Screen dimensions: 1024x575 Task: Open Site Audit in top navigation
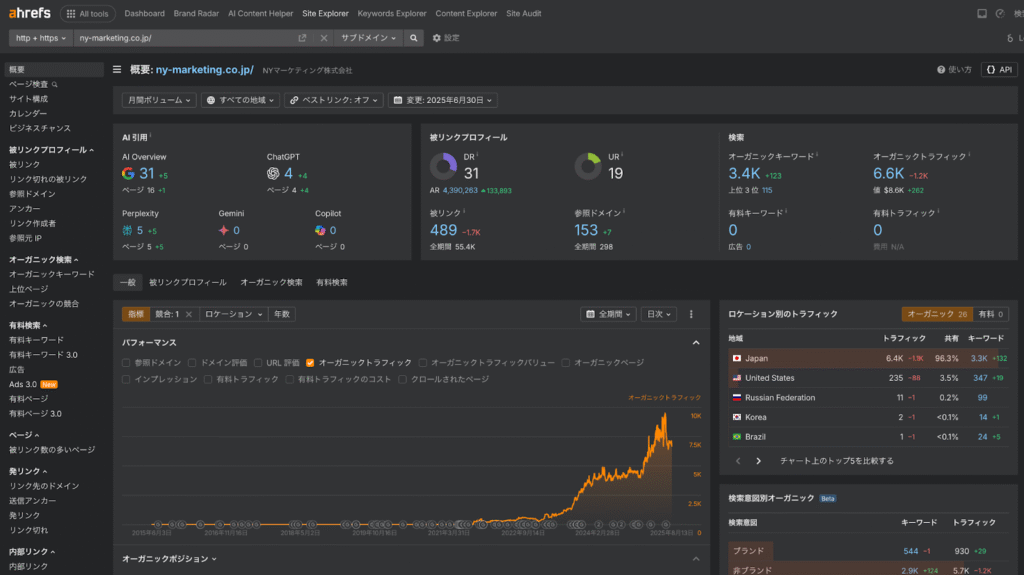click(524, 13)
